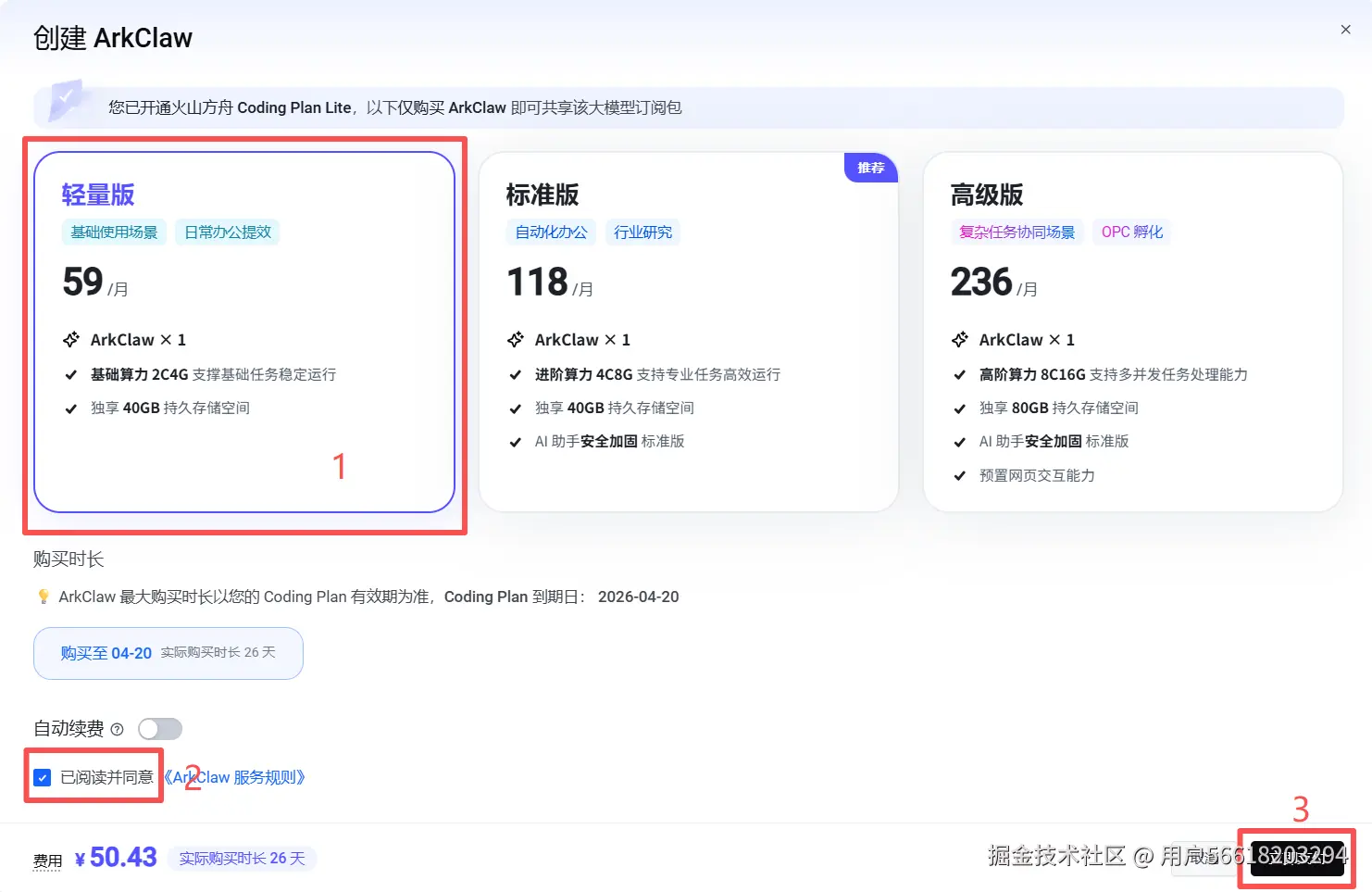The image size is (1372, 892).
Task: Enable the 自动续费 switch
Action: point(159,729)
